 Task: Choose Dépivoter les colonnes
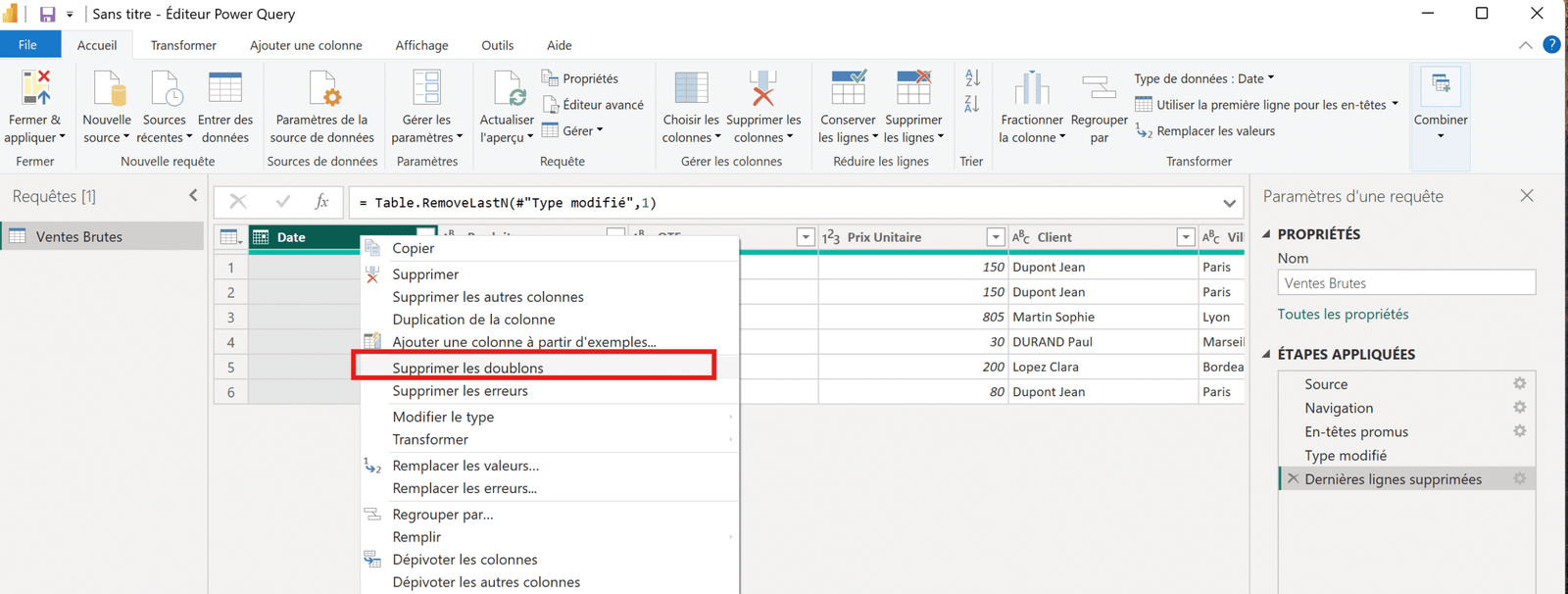(x=550, y=560)
